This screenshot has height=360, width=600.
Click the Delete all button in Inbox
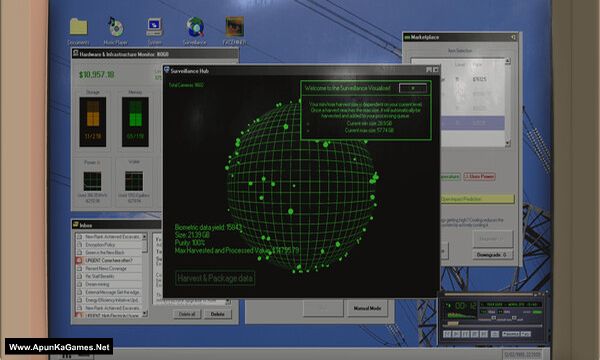(x=187, y=314)
